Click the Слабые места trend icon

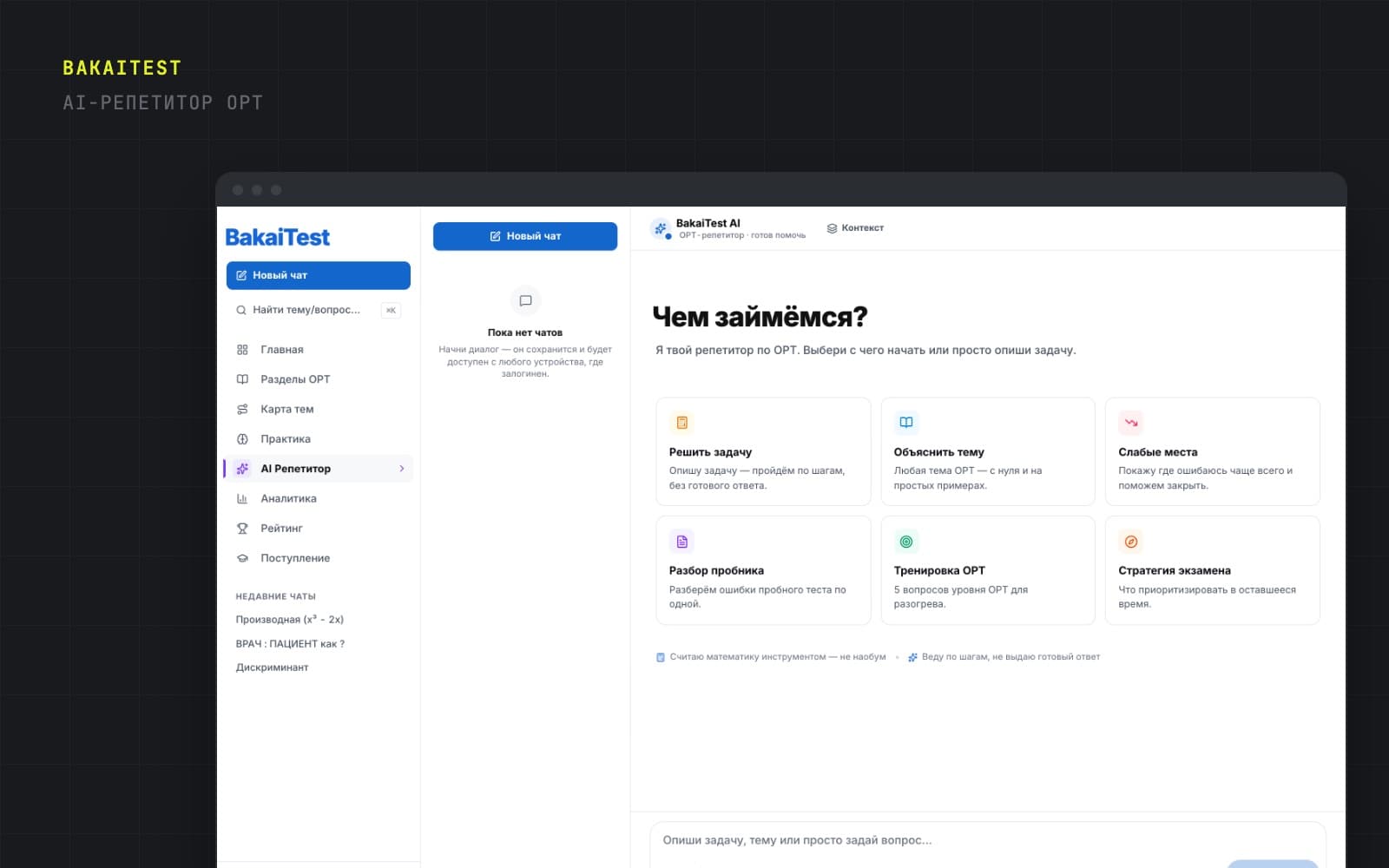click(x=1131, y=423)
